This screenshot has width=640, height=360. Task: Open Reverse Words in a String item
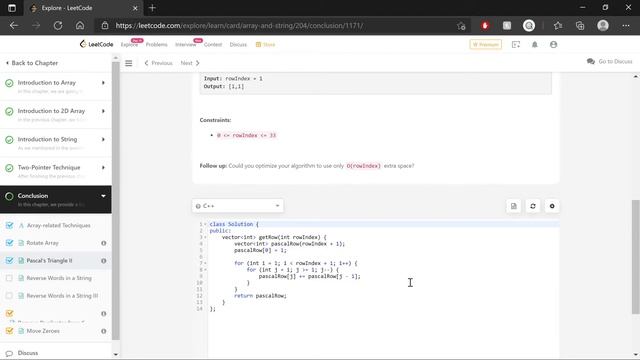pos(59,278)
